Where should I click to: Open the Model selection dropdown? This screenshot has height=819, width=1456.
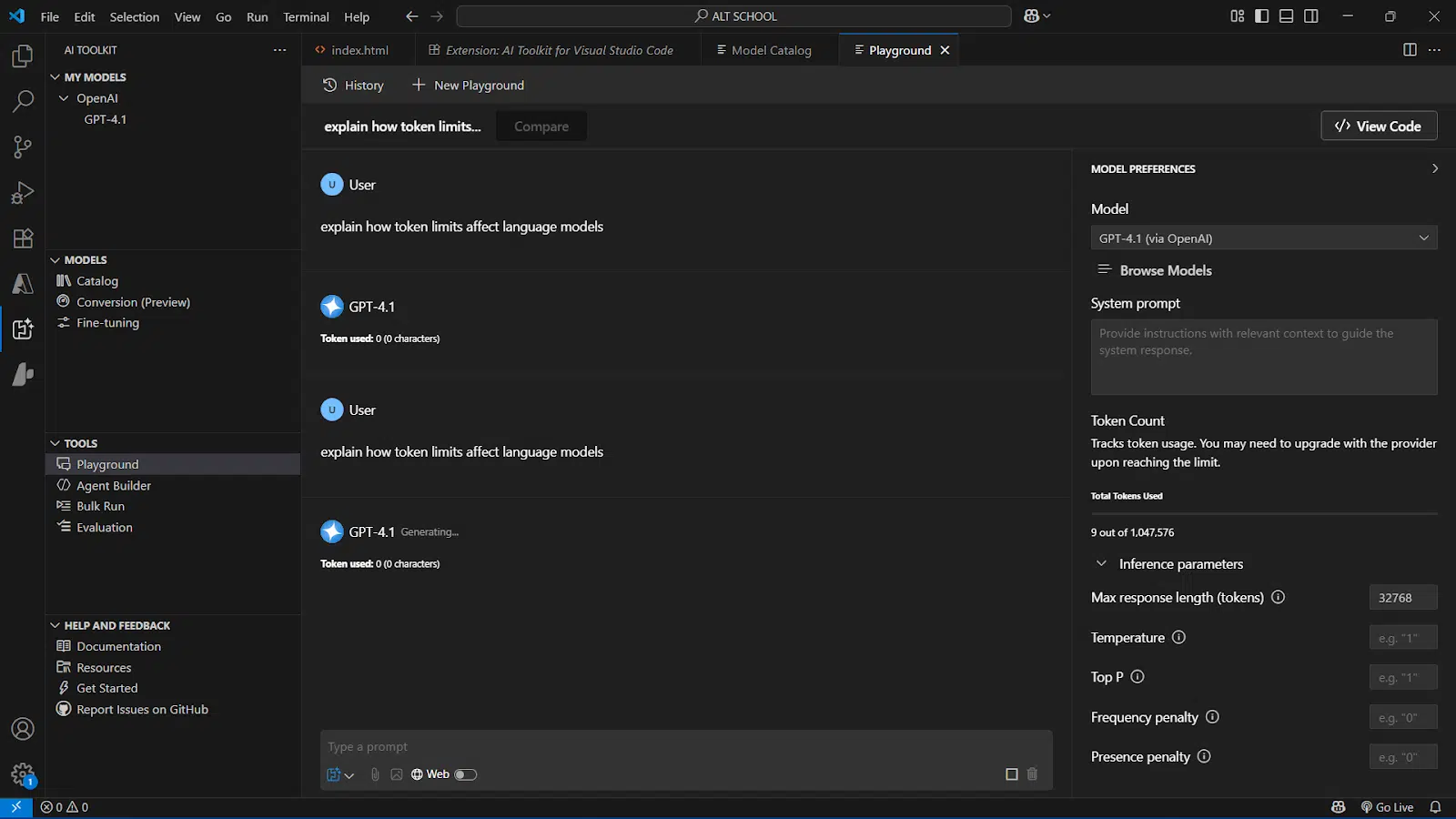pyautogui.click(x=1264, y=238)
